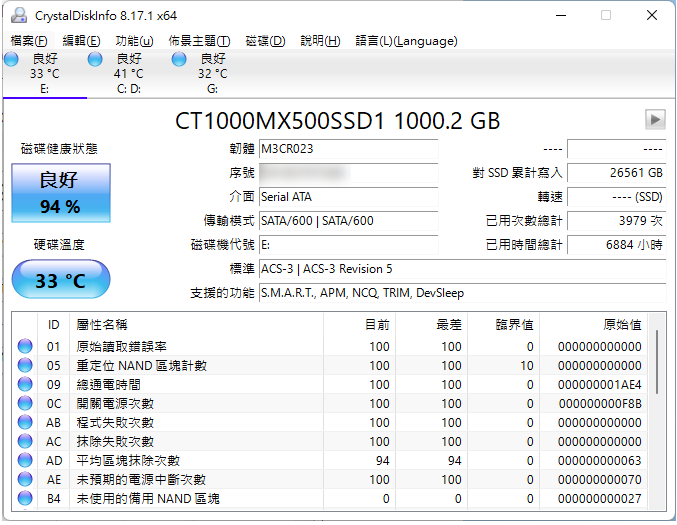Viewport: 677px width, 525px height.
Task: Click the firmware field M3CR023
Action: click(348, 149)
